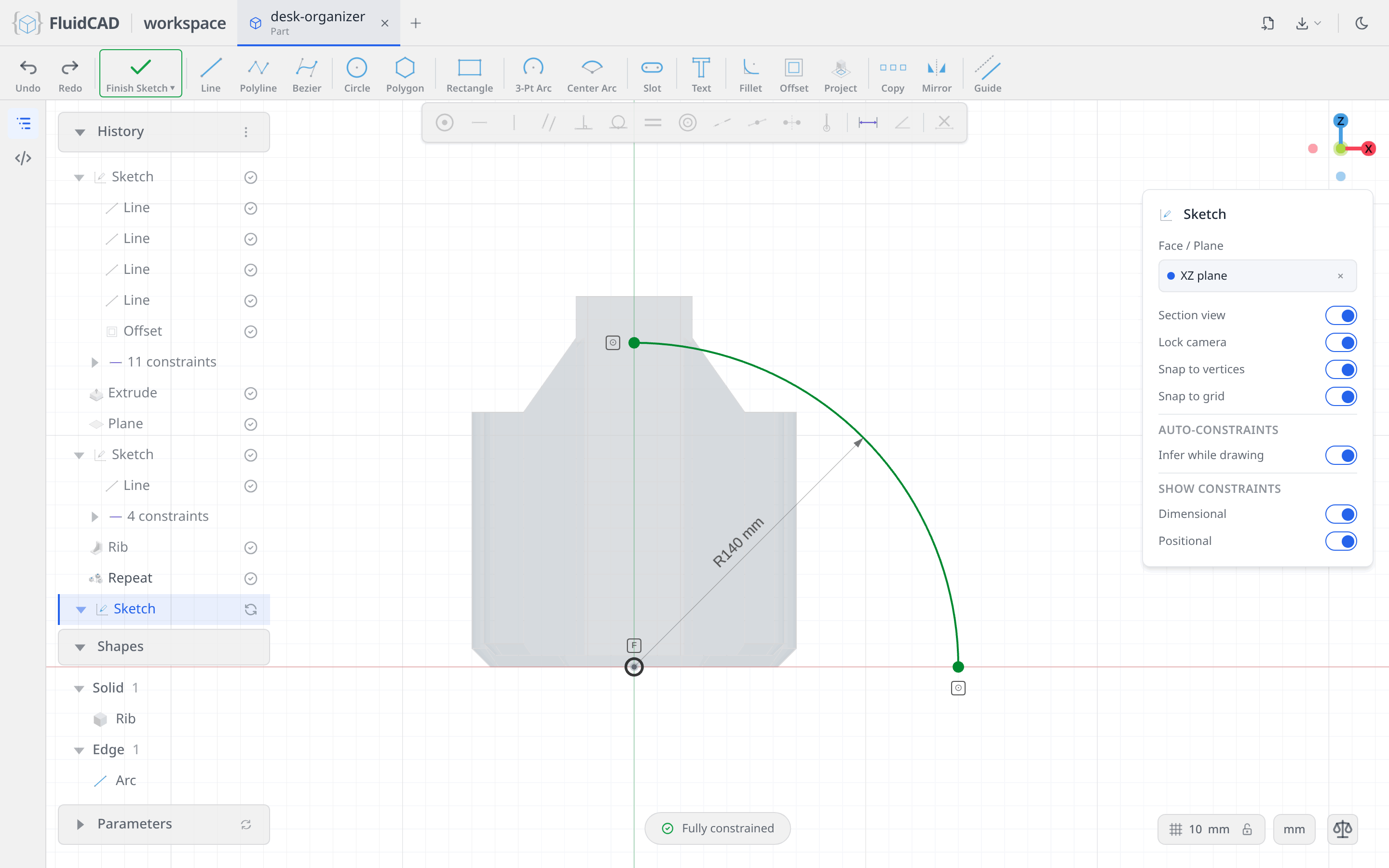Select the Text tool
Viewport: 1389px width, 868px height.
tap(701, 74)
